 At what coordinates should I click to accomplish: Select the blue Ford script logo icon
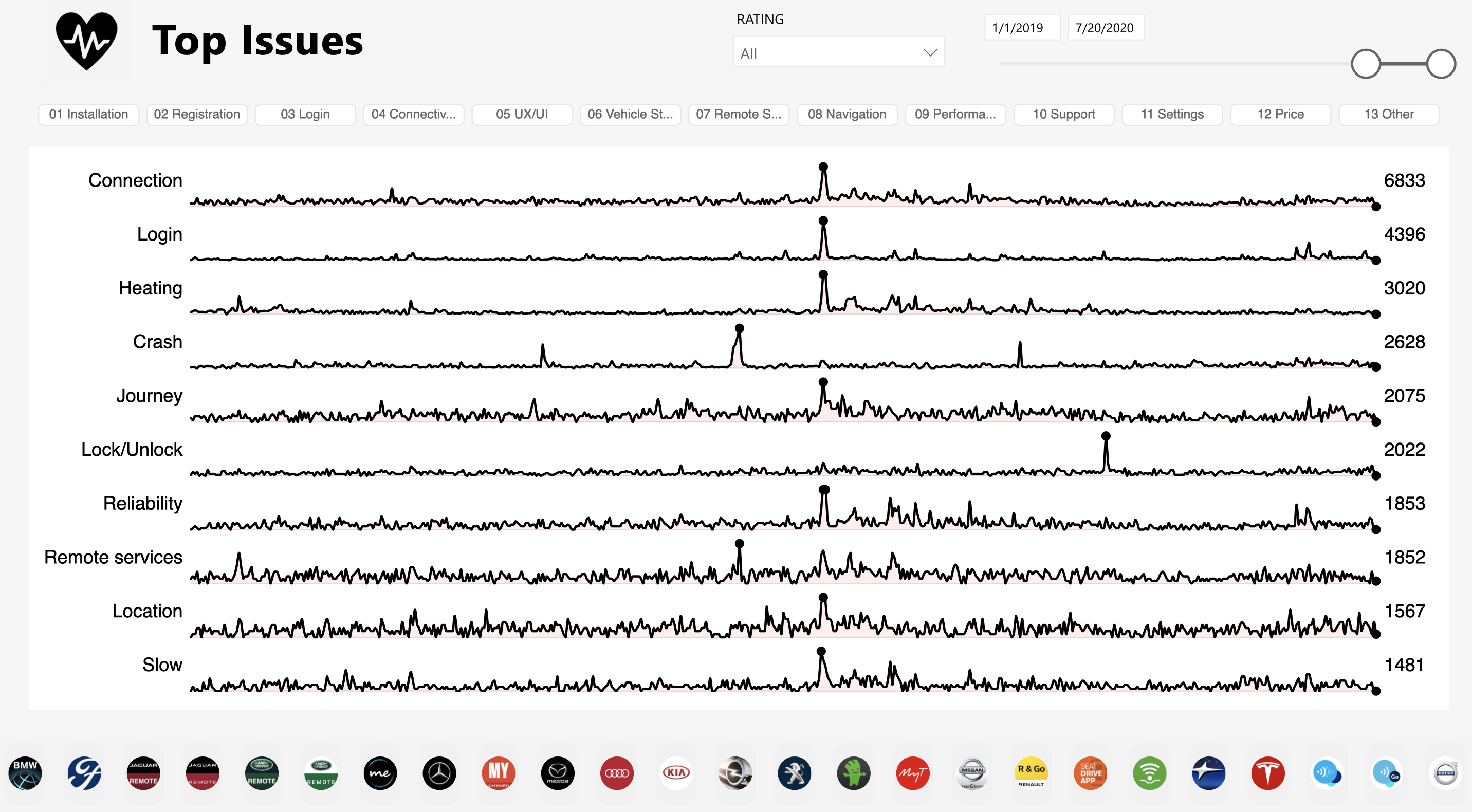coord(84,773)
